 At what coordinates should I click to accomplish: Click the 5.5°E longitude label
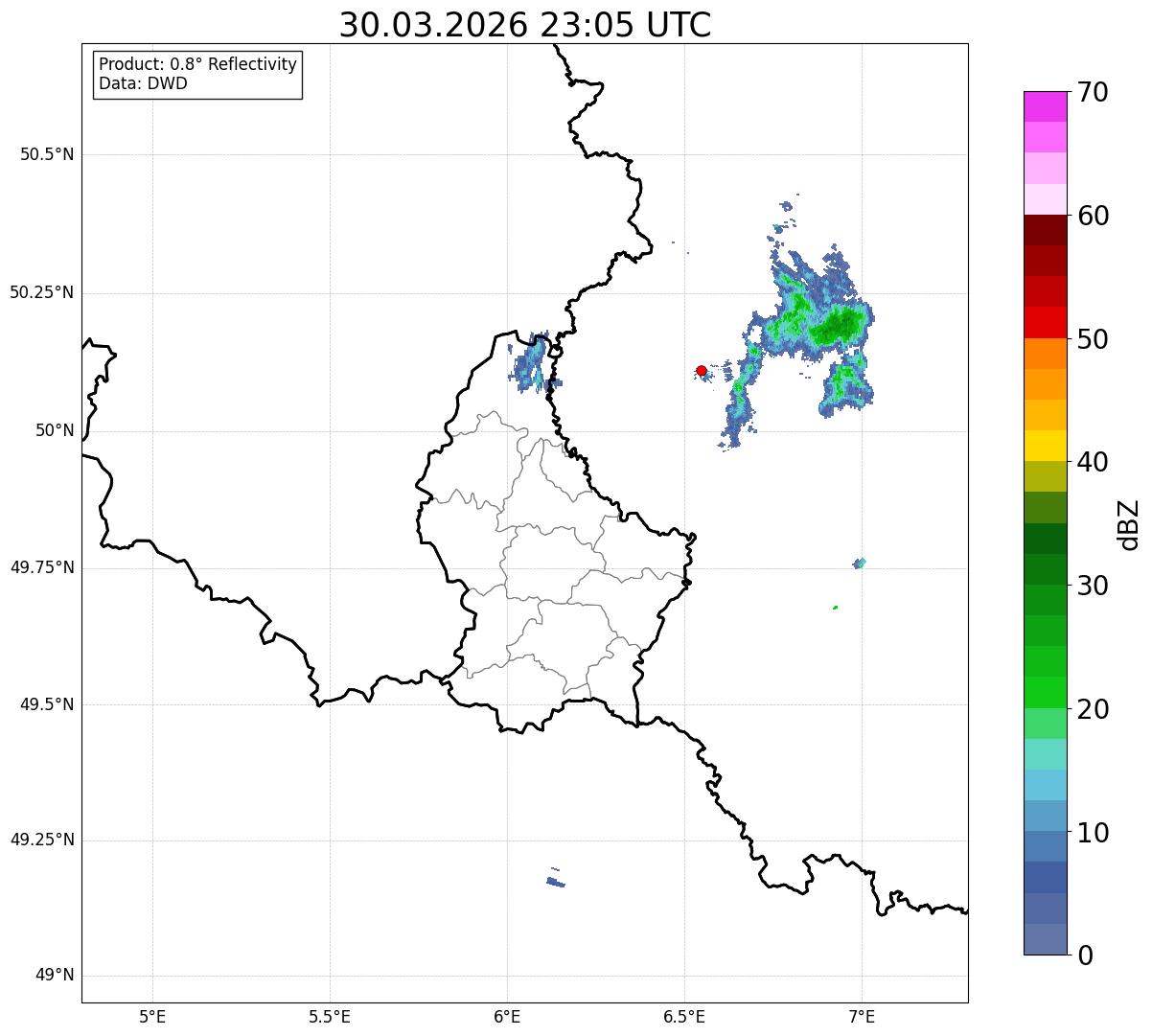330,1016
